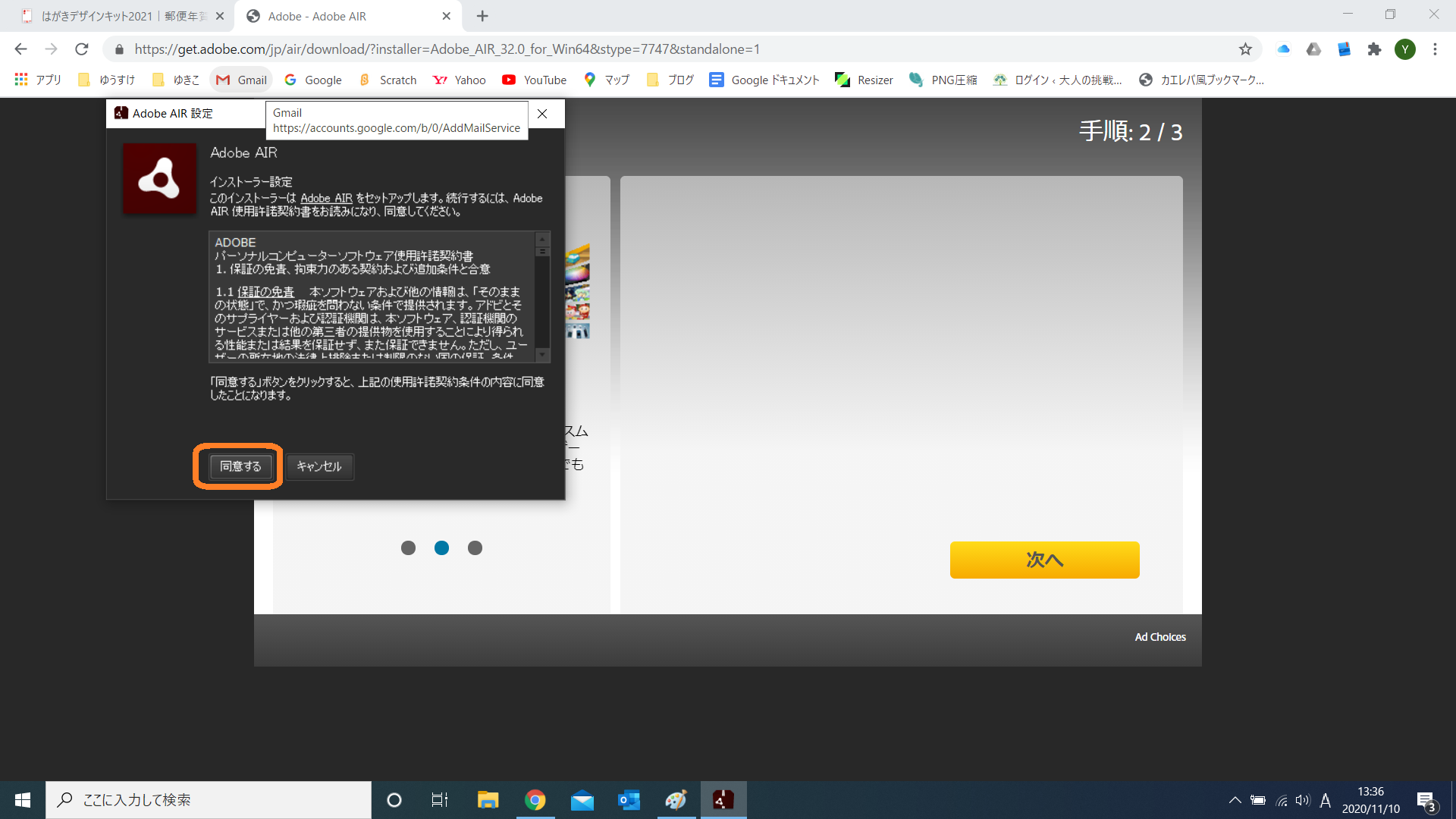This screenshot has height=819, width=1456.
Task: Open the Resizer bookmark
Action: (864, 80)
